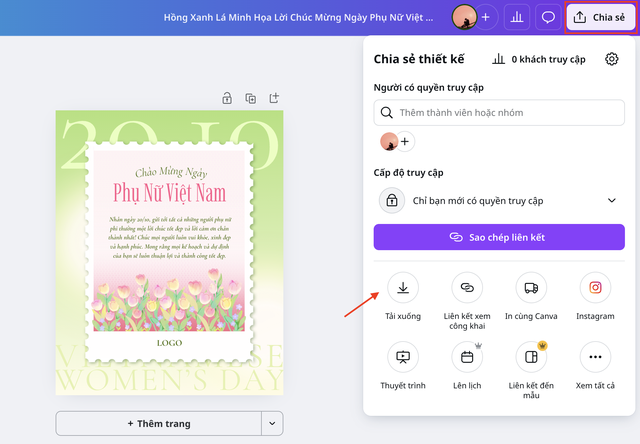The image size is (640, 444).
Task: Click the Thêm trang button
Action: pyautogui.click(x=158, y=423)
